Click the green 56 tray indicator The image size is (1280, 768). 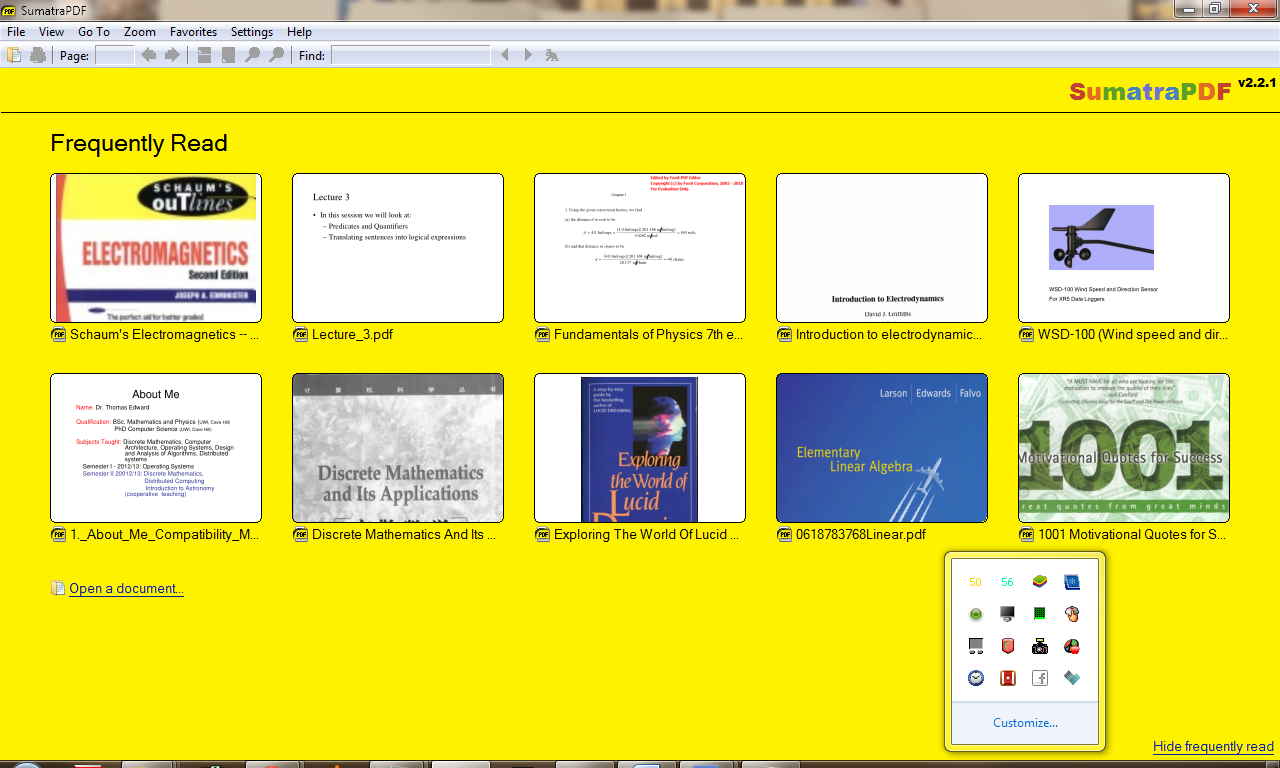[1008, 582]
